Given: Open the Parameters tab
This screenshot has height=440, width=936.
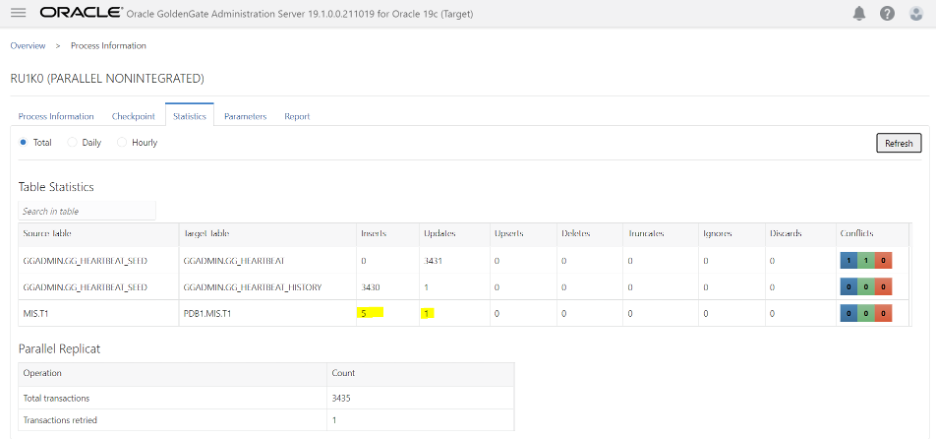Looking at the screenshot, I should (245, 116).
